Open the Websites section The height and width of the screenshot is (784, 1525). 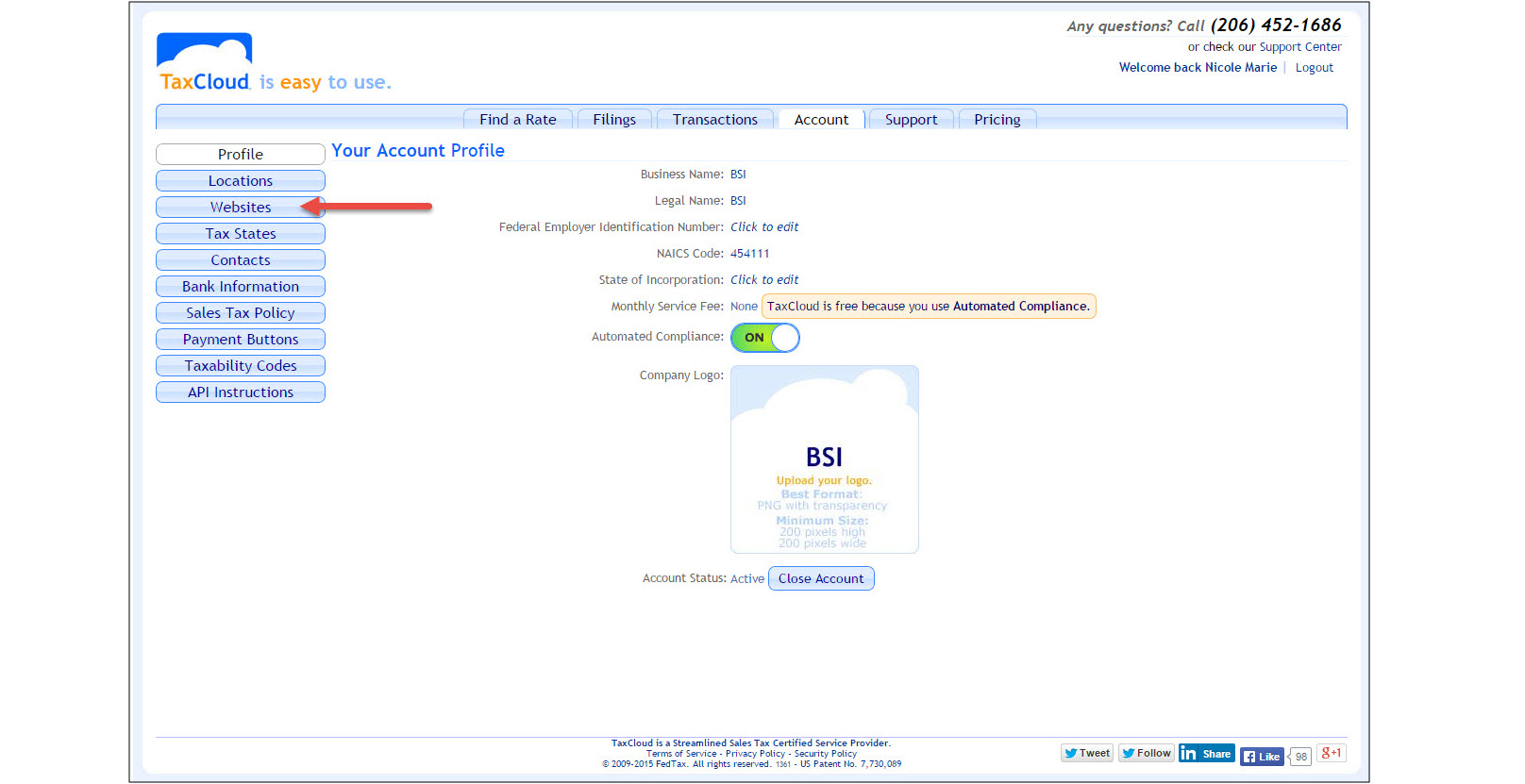[241, 207]
